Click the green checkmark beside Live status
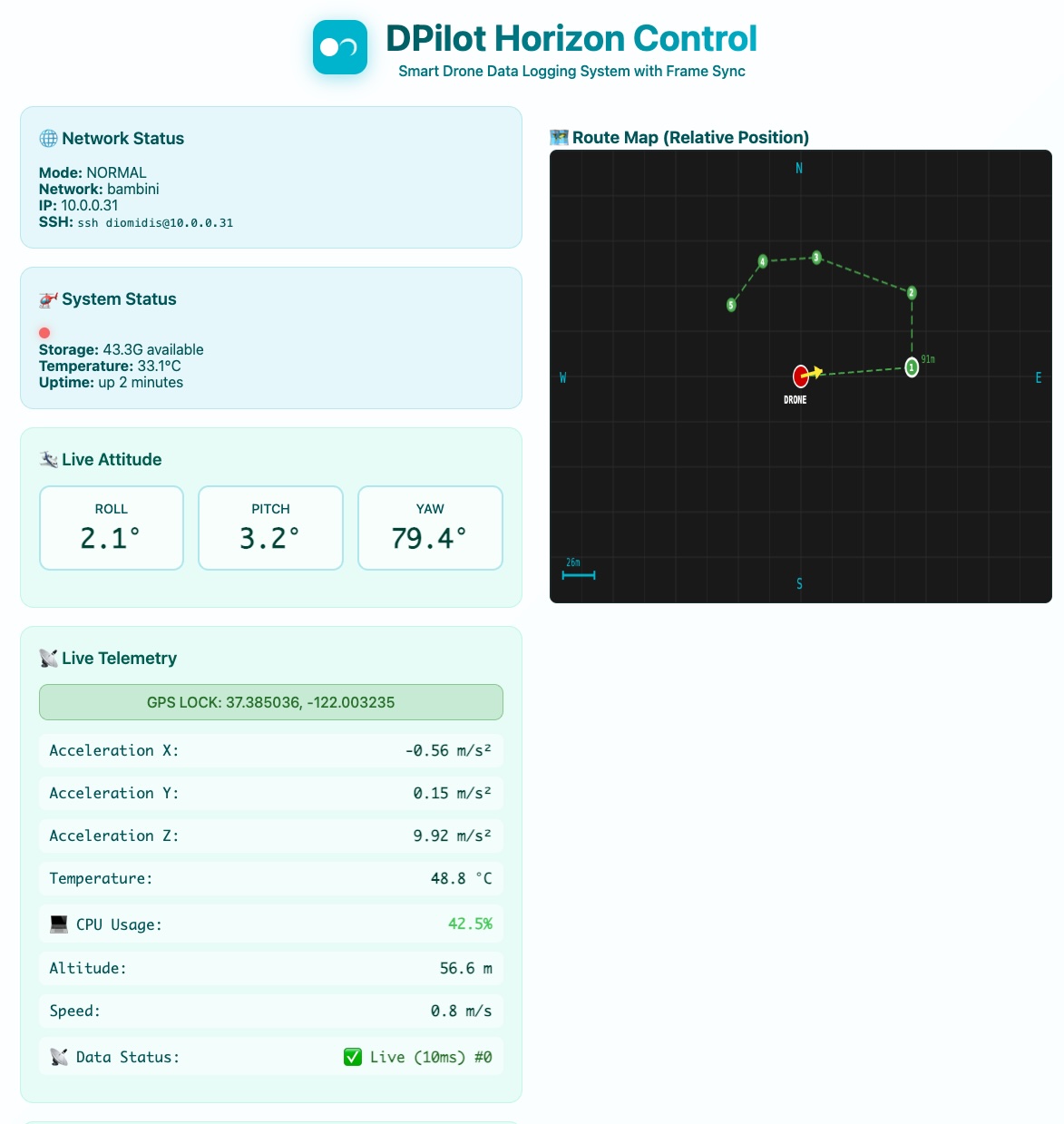The image size is (1064, 1124). (x=353, y=1056)
